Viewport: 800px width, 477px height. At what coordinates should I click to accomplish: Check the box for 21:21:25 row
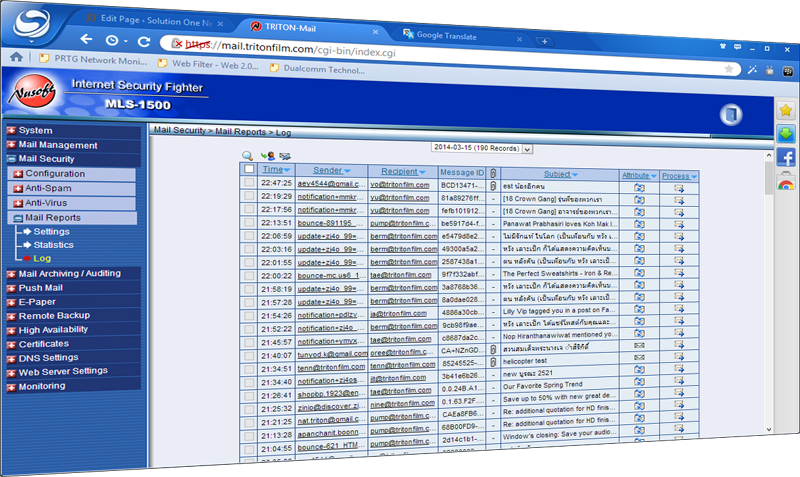pyautogui.click(x=248, y=422)
